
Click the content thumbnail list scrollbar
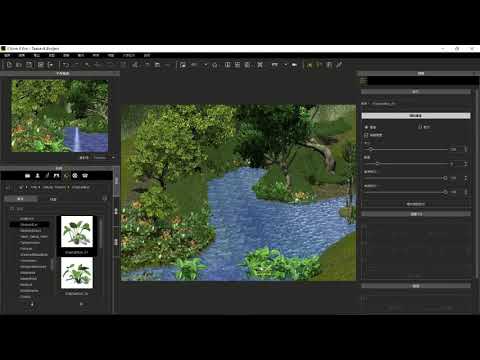click(101, 233)
